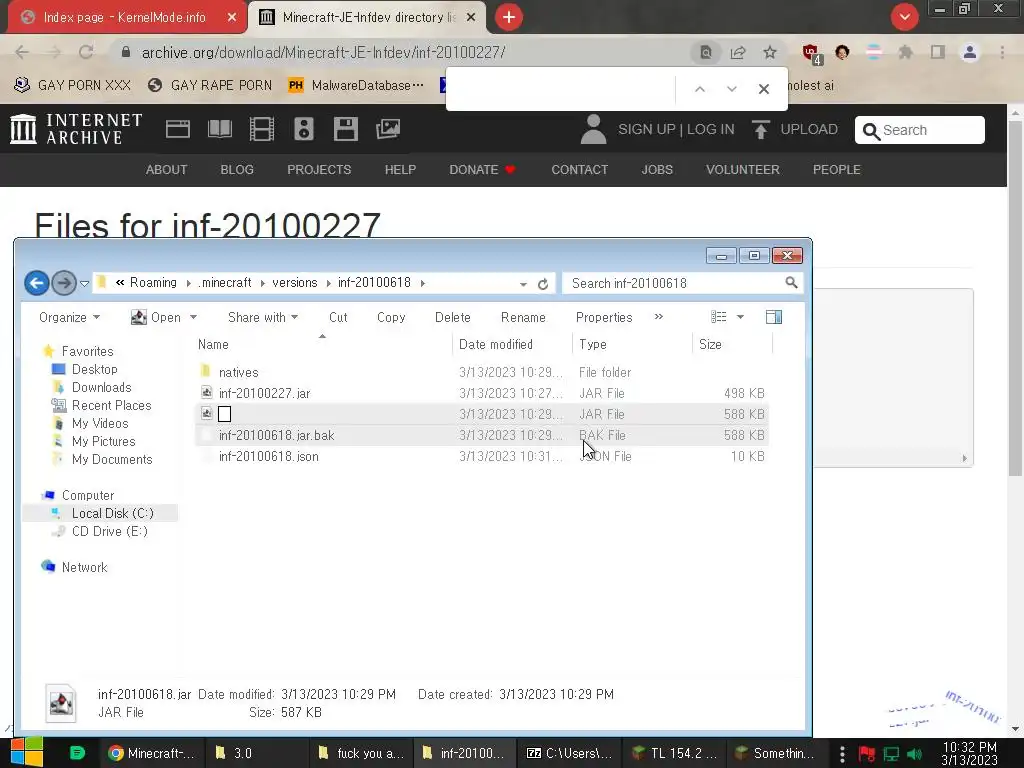Expand the Explorer view options dropdown arrow

[740, 317]
